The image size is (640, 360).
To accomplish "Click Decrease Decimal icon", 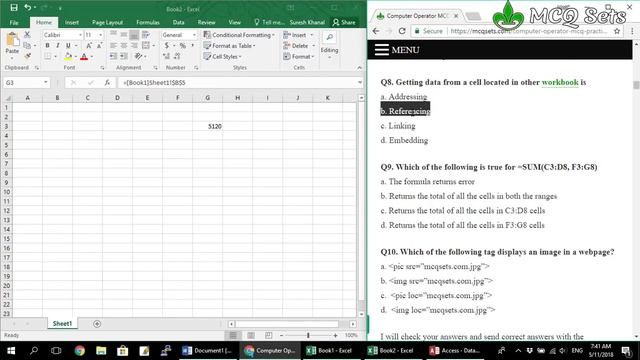I will (177, 56).
